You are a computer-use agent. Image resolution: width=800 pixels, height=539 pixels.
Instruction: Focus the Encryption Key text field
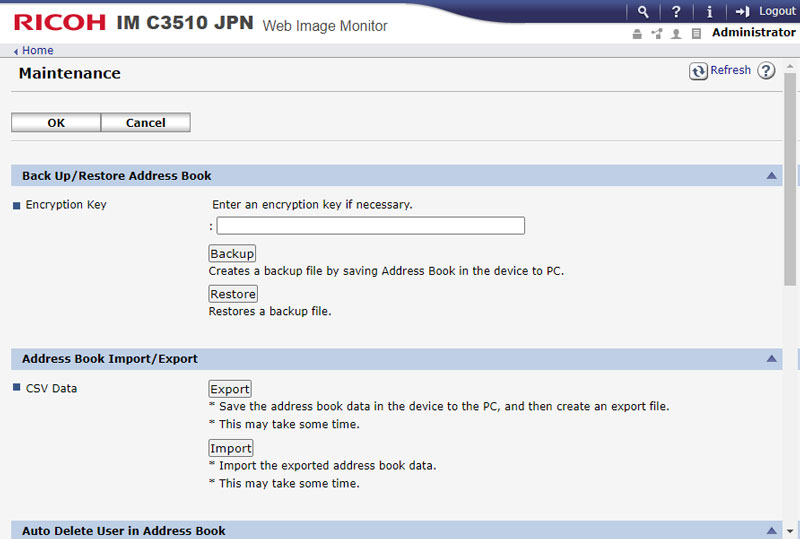(x=370, y=226)
